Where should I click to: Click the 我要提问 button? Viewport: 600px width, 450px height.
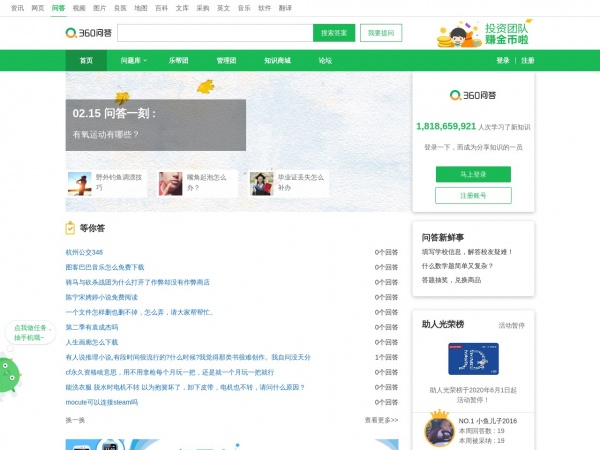[381, 33]
